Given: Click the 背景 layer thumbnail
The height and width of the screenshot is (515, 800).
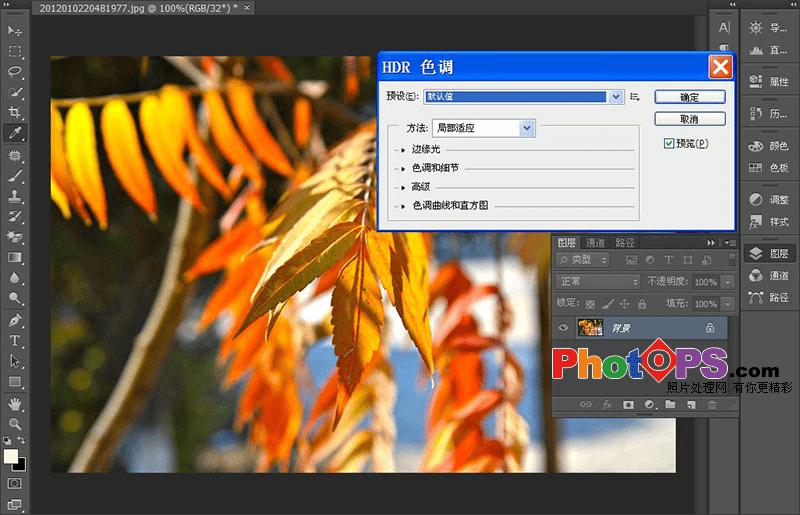Looking at the screenshot, I should point(590,328).
